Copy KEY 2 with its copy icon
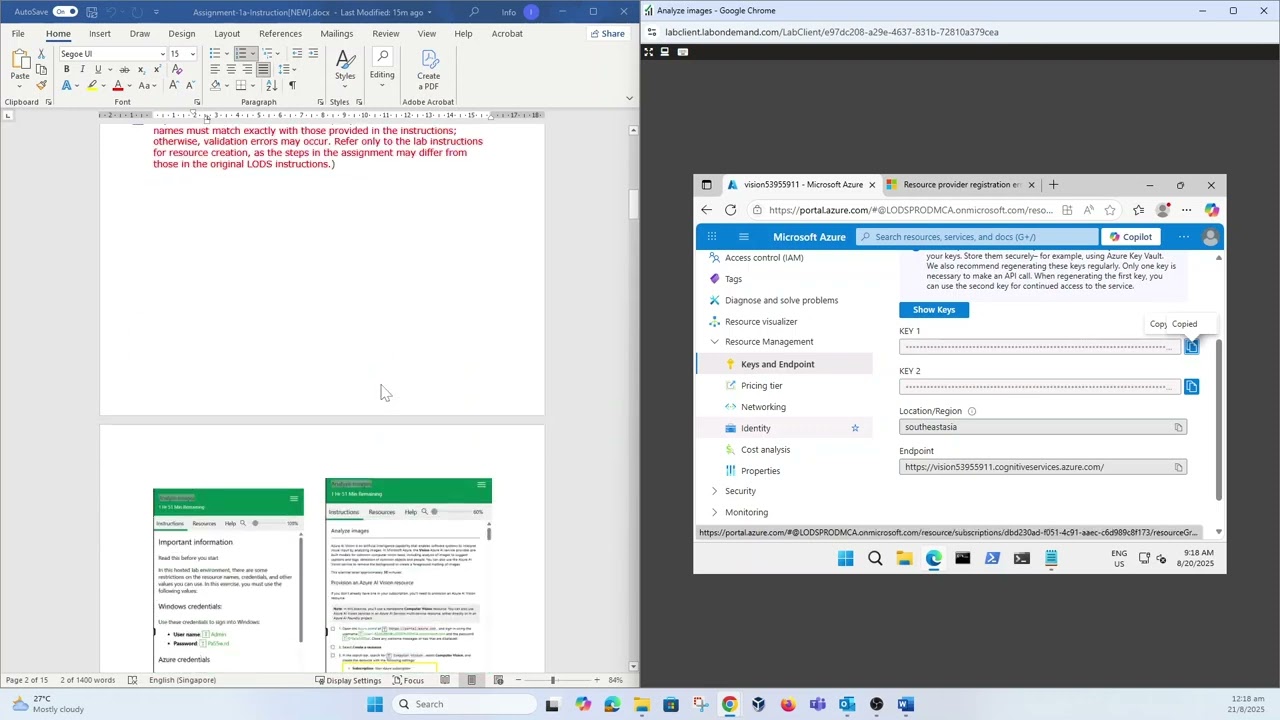 coord(1192,387)
